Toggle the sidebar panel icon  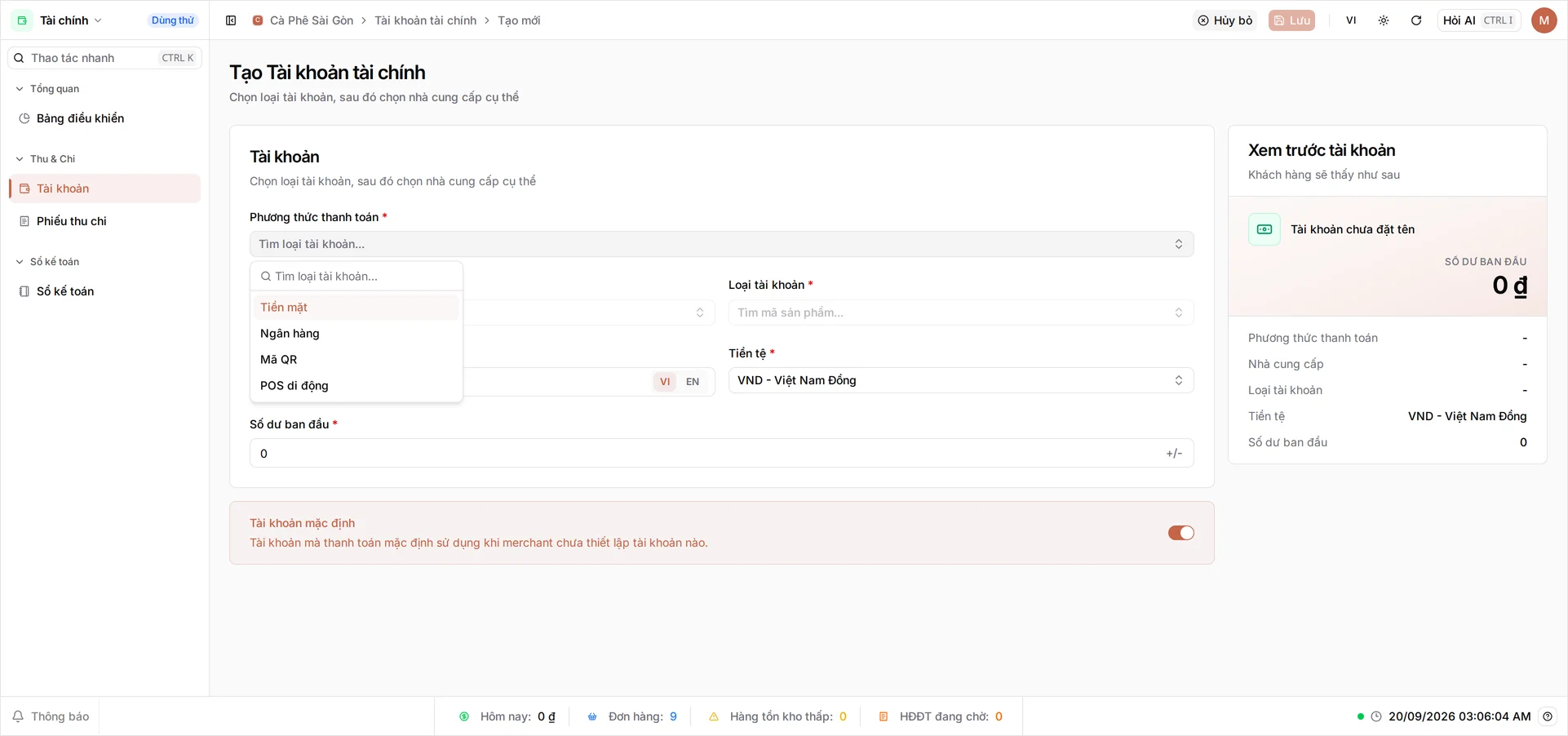[231, 20]
